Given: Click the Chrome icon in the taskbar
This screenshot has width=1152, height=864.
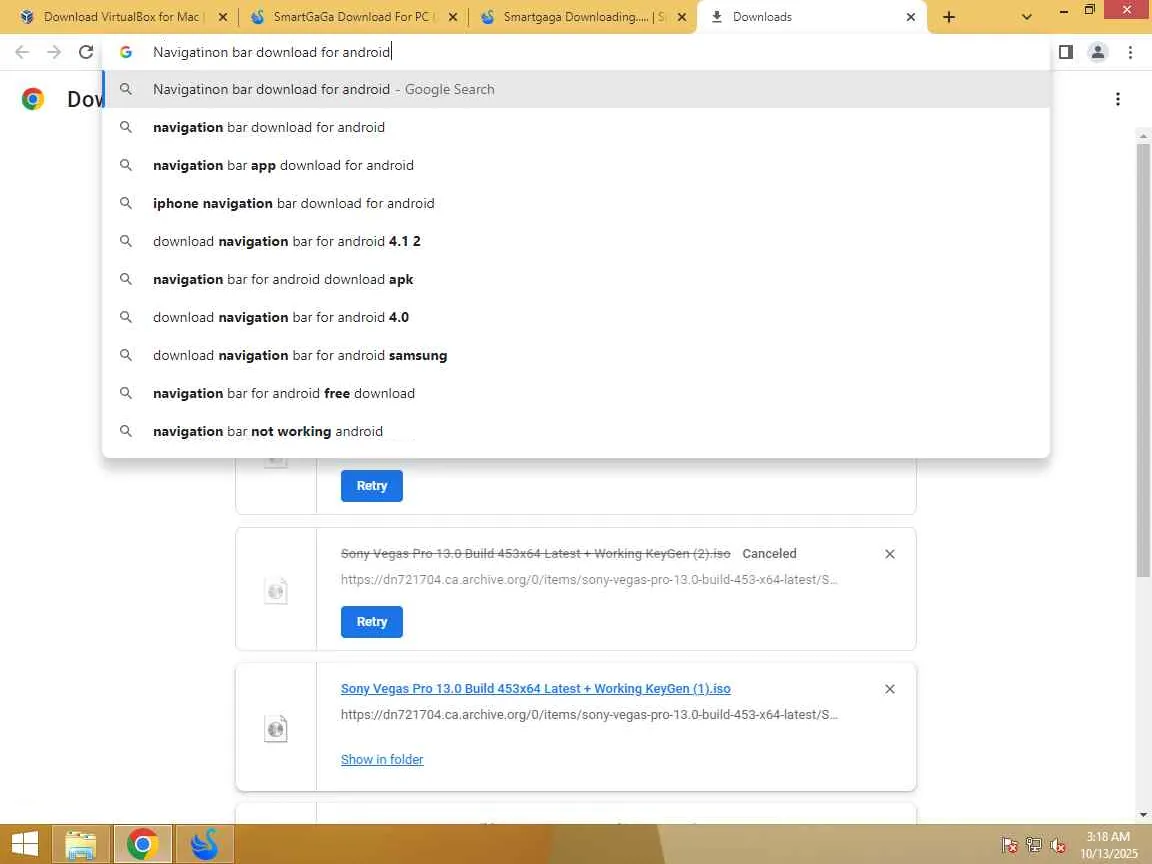Looking at the screenshot, I should pyautogui.click(x=143, y=844).
